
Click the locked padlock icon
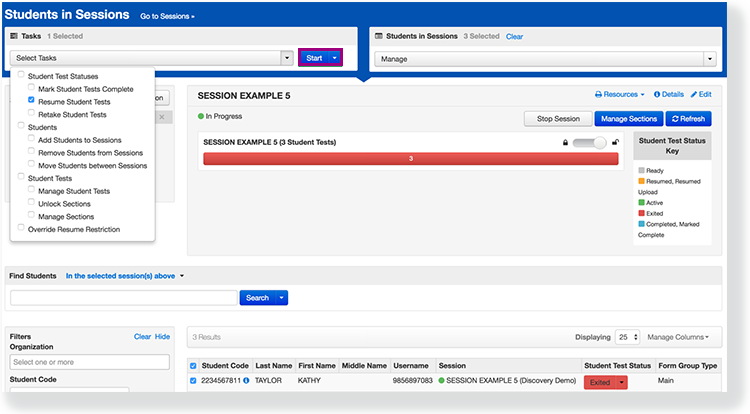[x=566, y=143]
